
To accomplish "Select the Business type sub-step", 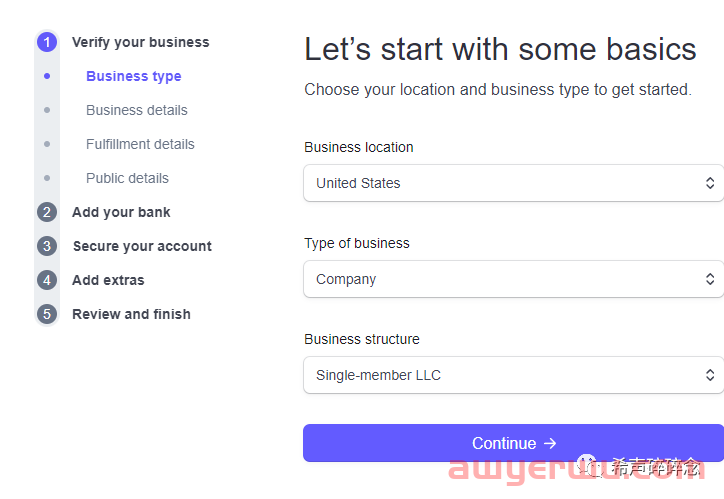I will click(x=133, y=76).
